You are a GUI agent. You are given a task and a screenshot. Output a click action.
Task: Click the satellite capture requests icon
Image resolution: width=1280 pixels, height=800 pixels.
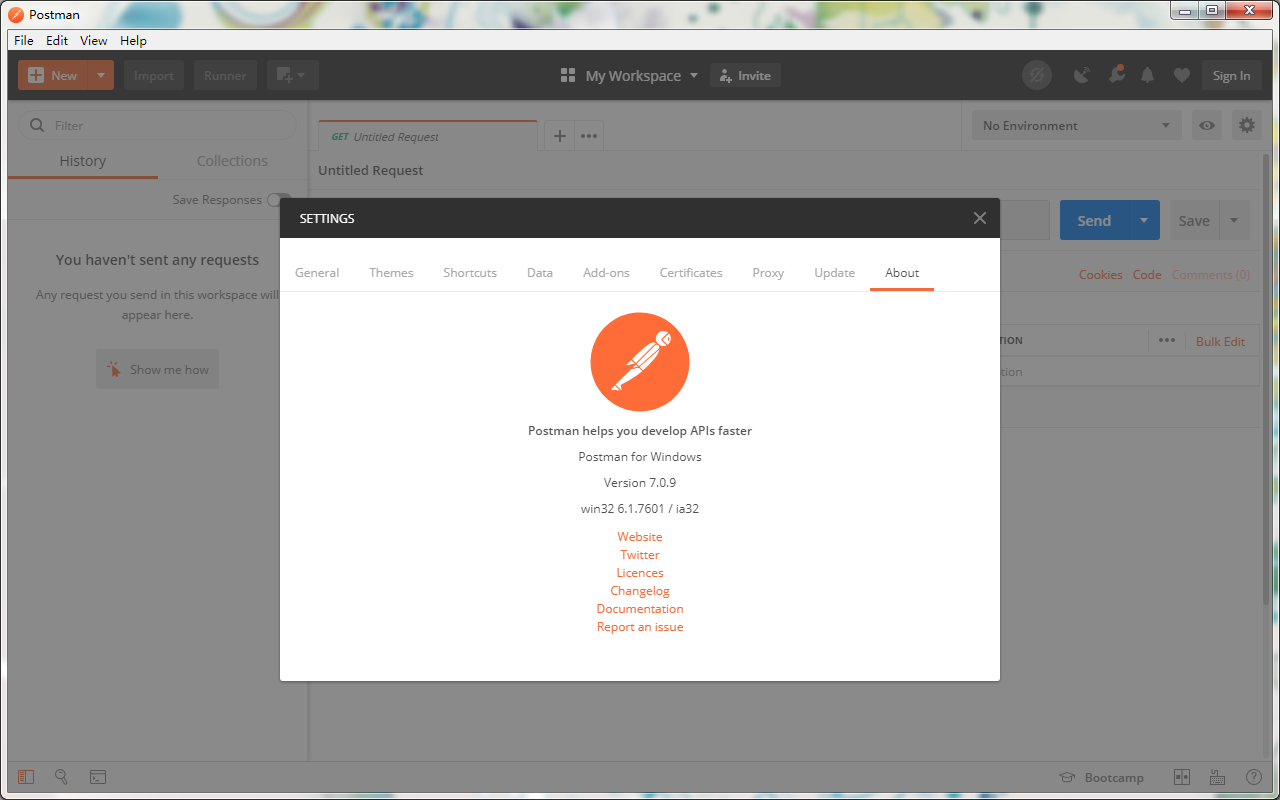pos(1081,75)
